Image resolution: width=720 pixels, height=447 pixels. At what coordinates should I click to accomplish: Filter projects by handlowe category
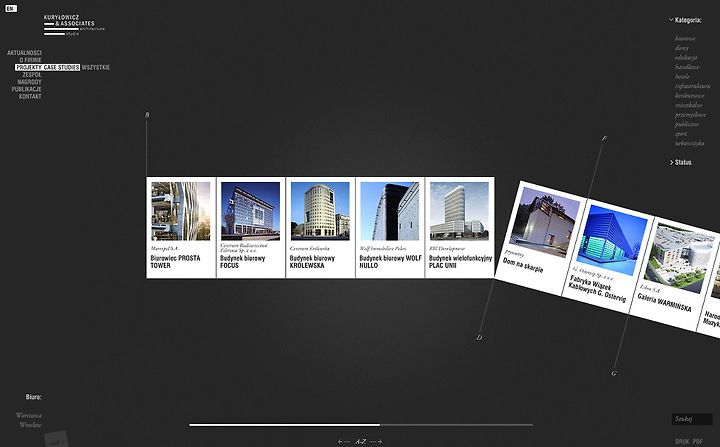(x=687, y=67)
